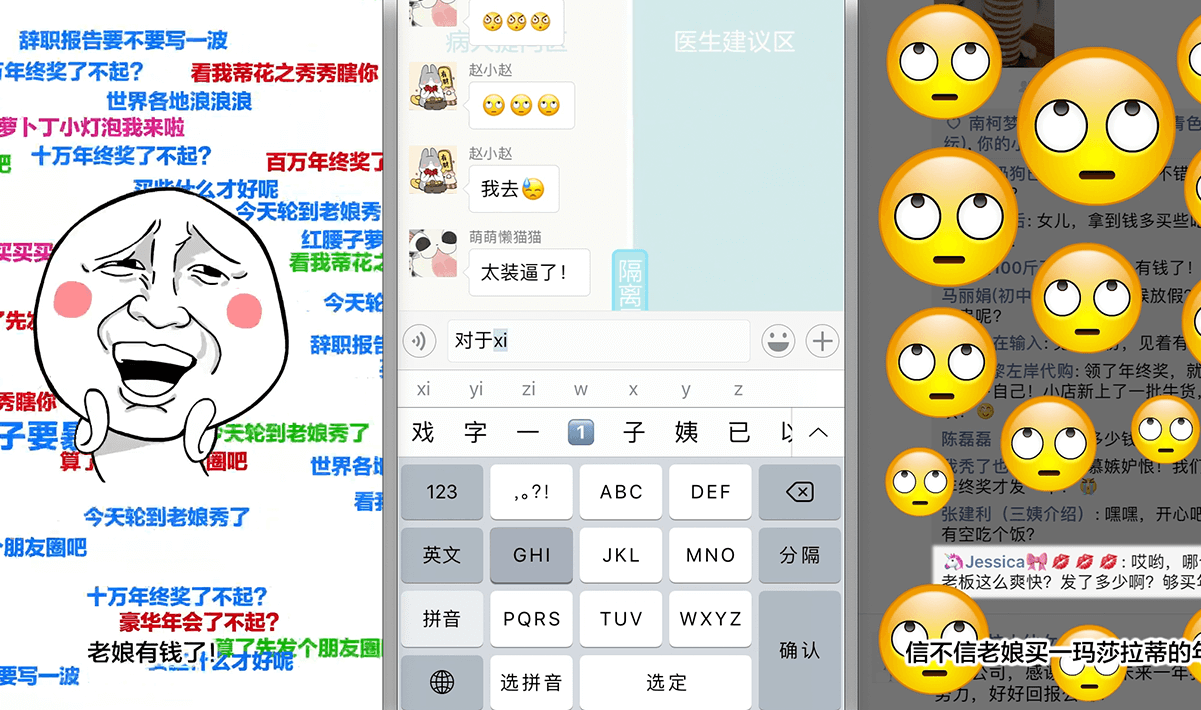Tap the TUV key
This screenshot has height=710, width=1201.
[x=621, y=619]
